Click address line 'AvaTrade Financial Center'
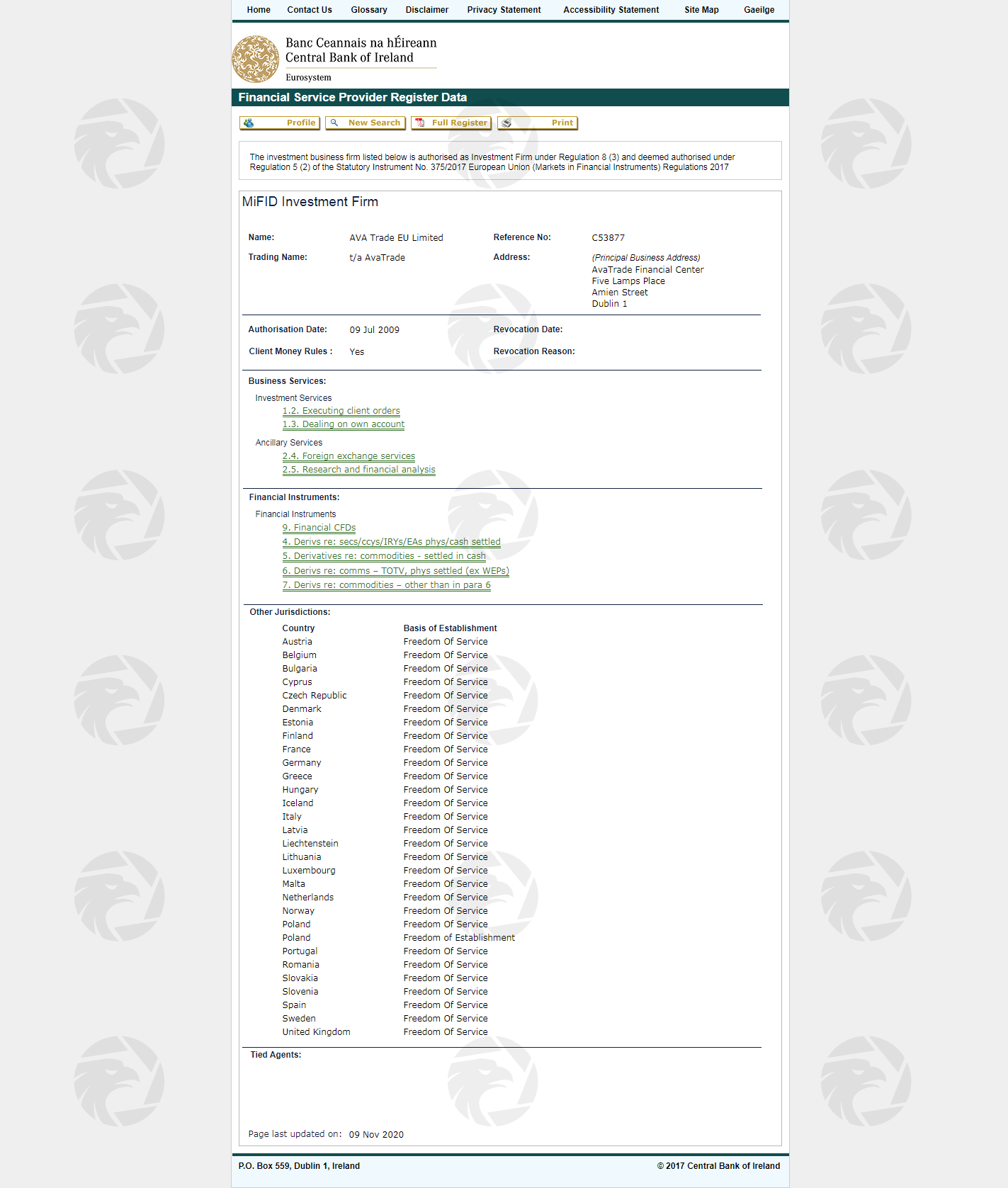This screenshot has height=1188, width=1008. tap(648, 270)
